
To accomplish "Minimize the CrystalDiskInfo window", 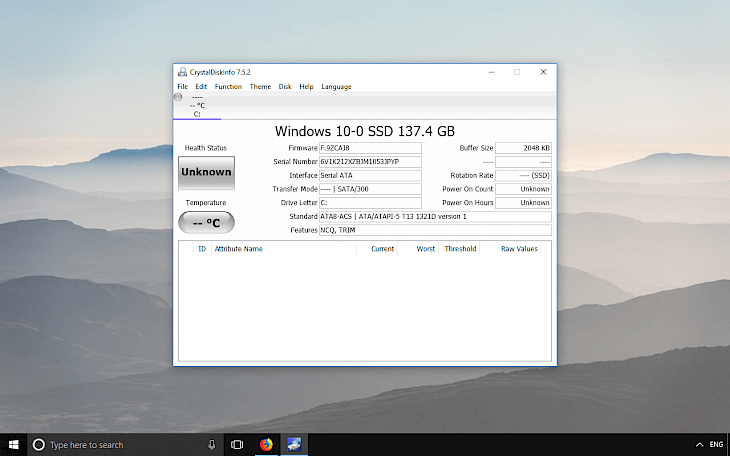I will pos(492,72).
